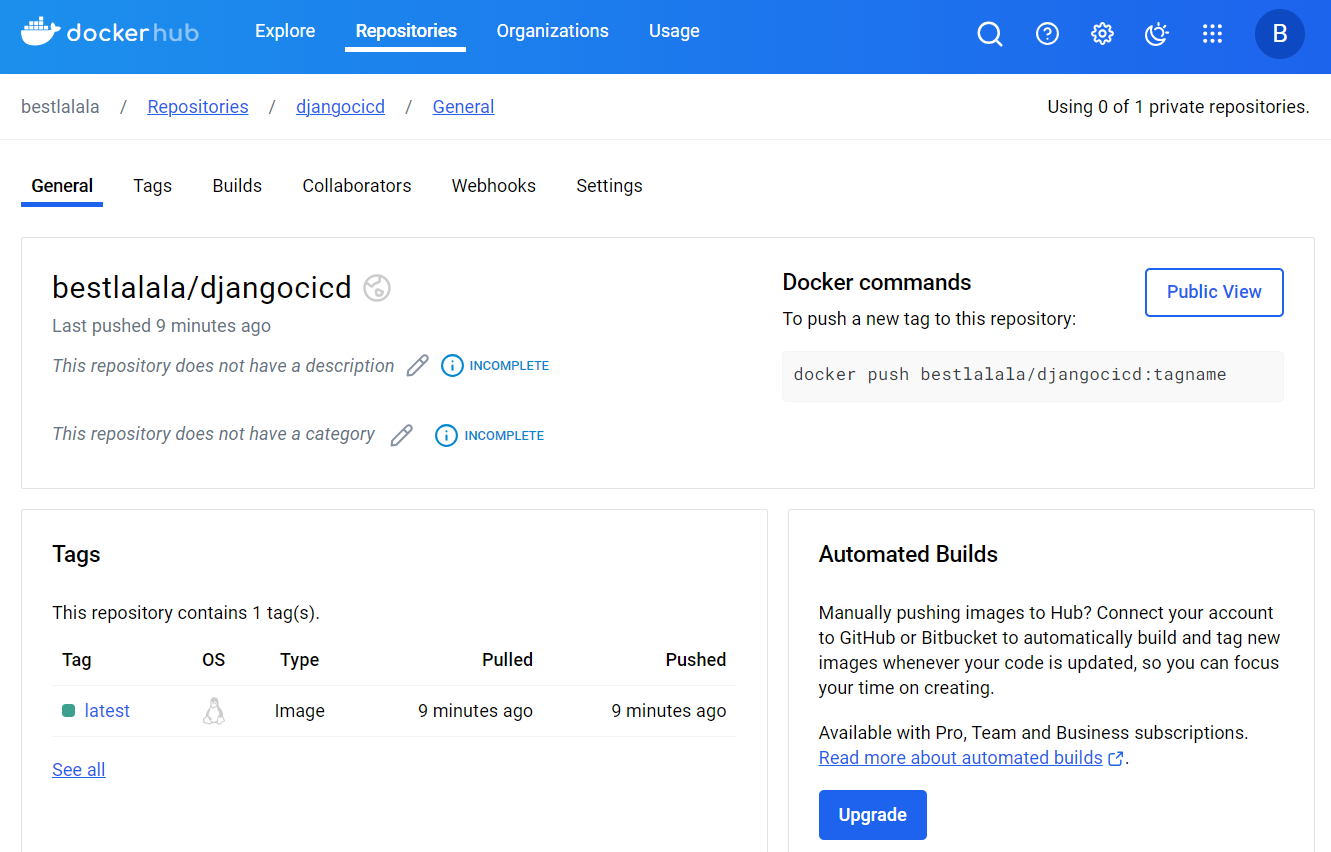Click the Automated Builds heading
This screenshot has width=1331, height=852.
click(908, 555)
